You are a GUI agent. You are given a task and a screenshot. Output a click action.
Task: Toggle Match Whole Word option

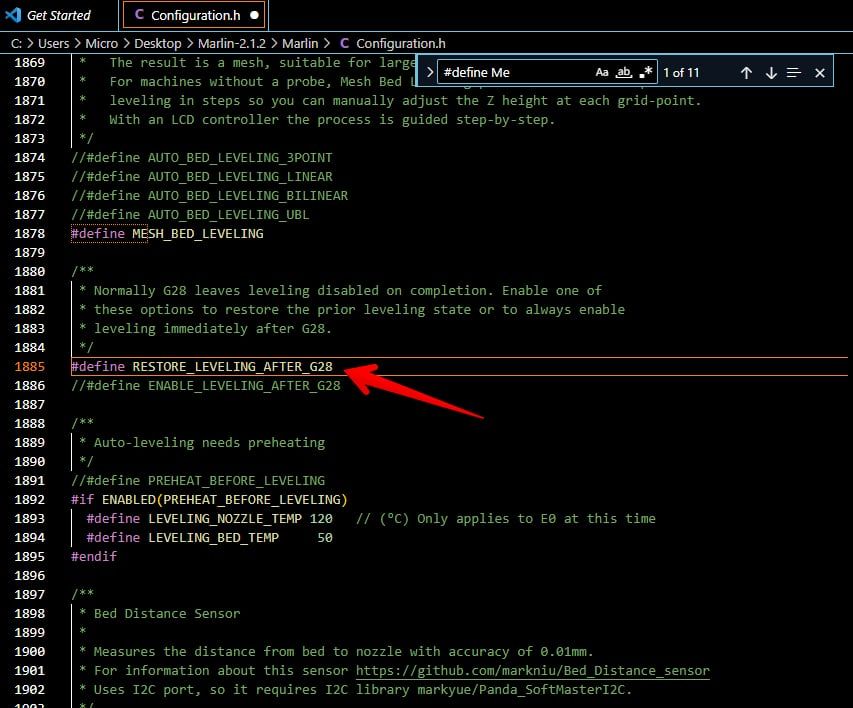[x=624, y=73]
